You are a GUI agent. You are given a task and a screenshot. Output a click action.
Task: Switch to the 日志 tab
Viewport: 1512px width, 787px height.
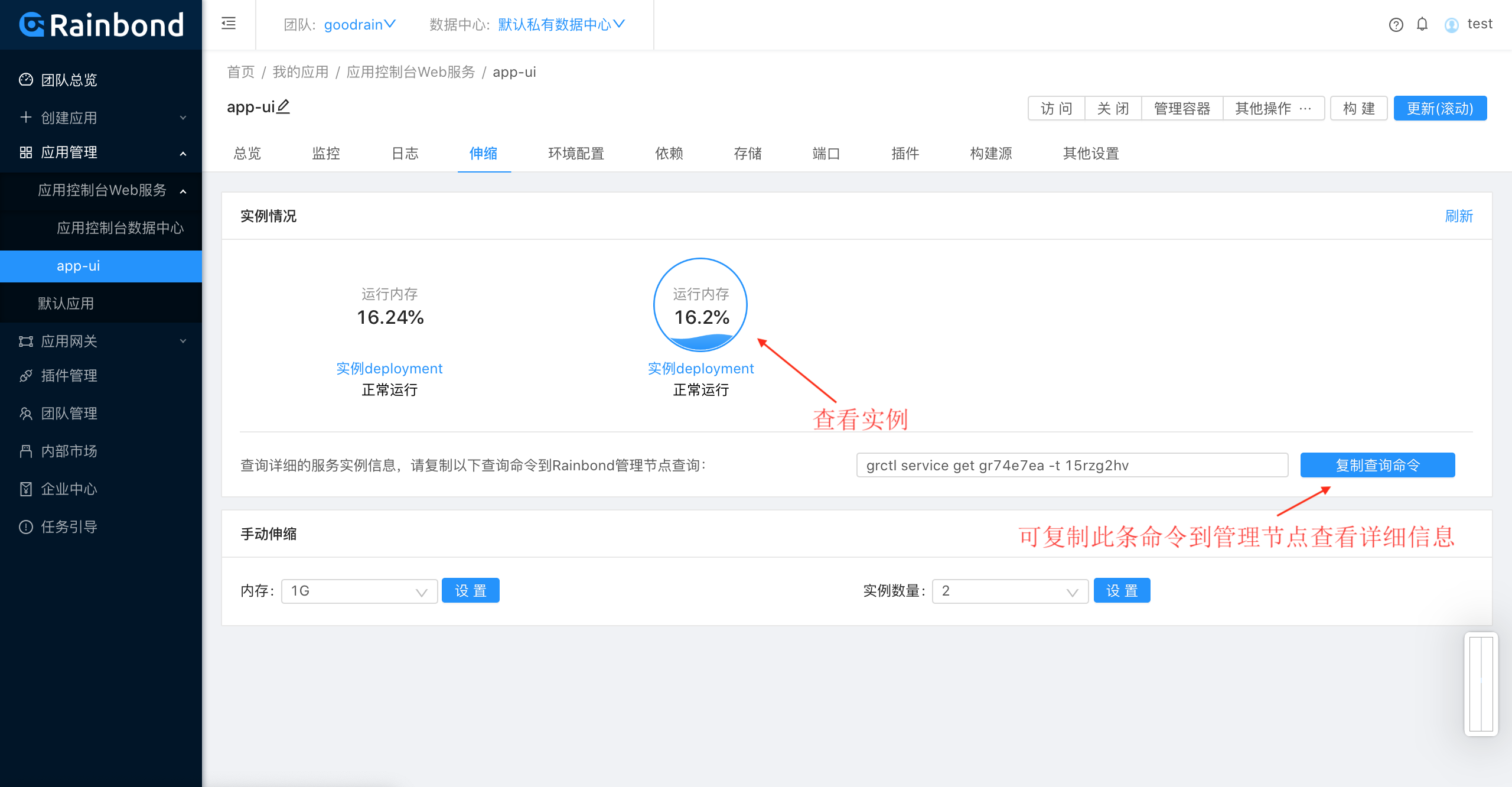click(x=405, y=154)
